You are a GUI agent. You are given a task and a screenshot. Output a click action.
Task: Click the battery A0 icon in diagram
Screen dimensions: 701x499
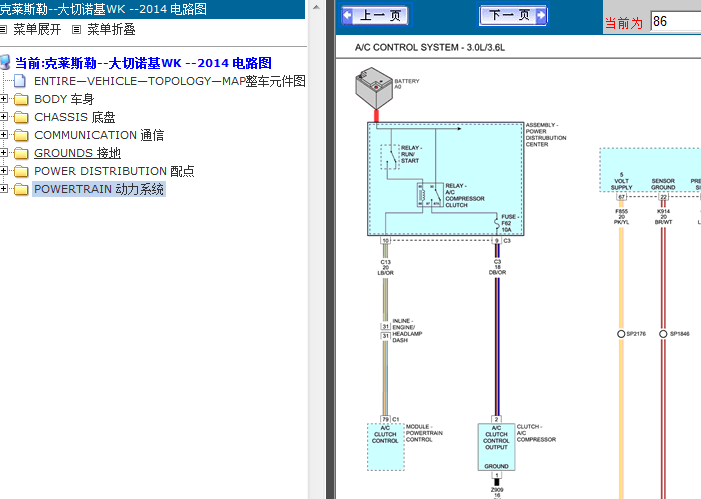tap(374, 89)
